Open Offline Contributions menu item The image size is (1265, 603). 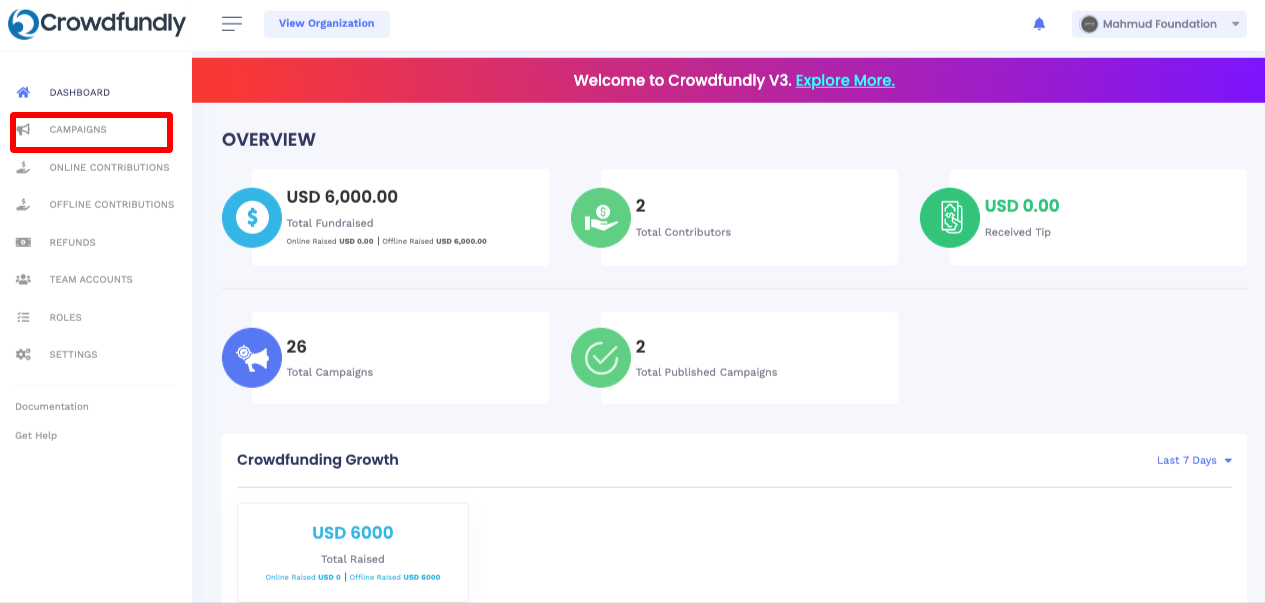click(112, 204)
